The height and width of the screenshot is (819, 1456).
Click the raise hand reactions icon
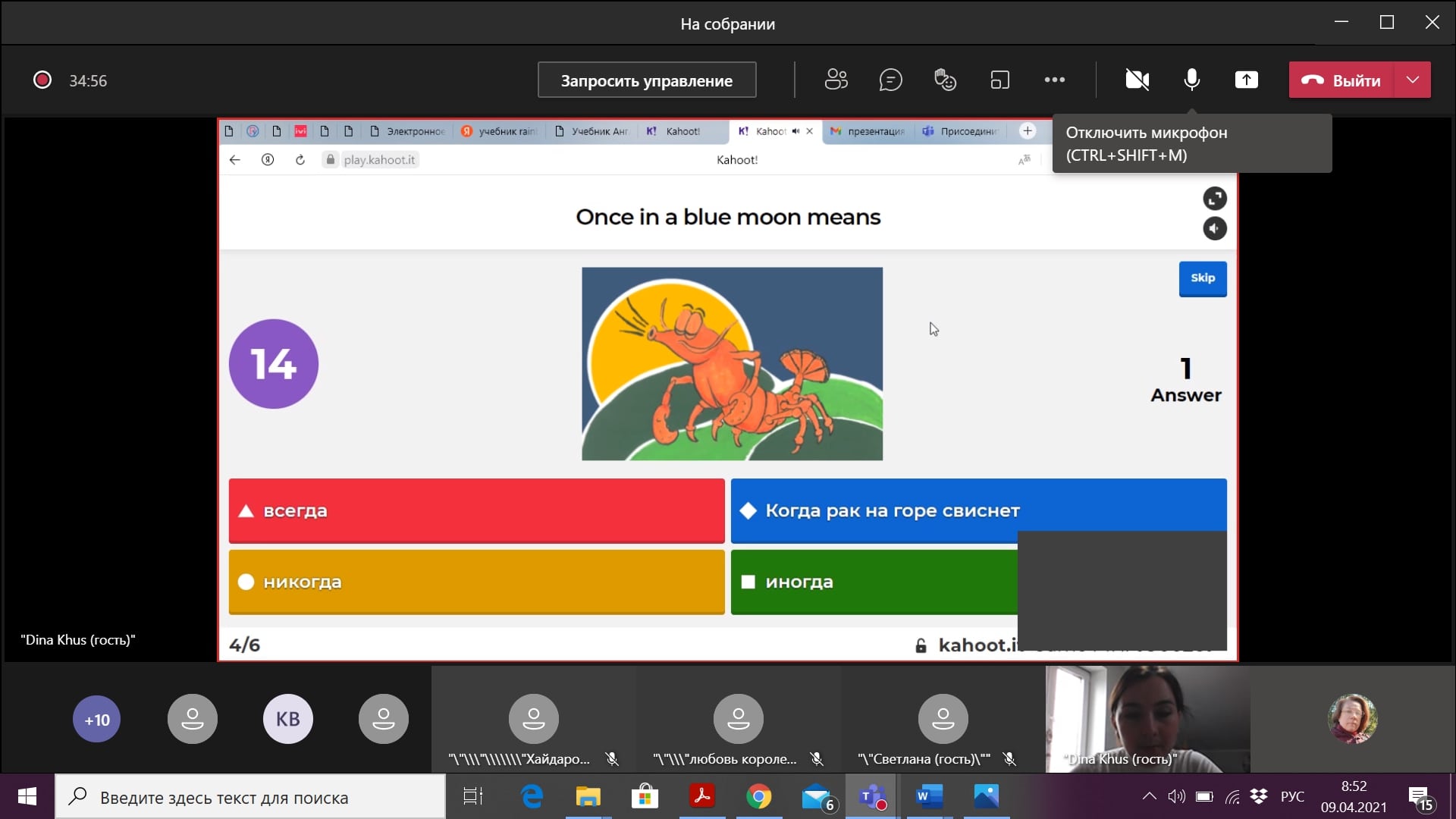pyautogui.click(x=945, y=80)
